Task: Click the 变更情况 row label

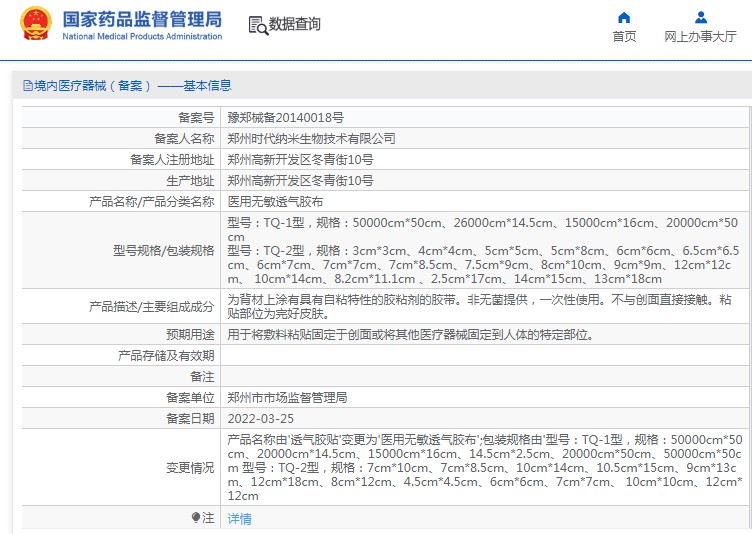Action: pos(189,467)
